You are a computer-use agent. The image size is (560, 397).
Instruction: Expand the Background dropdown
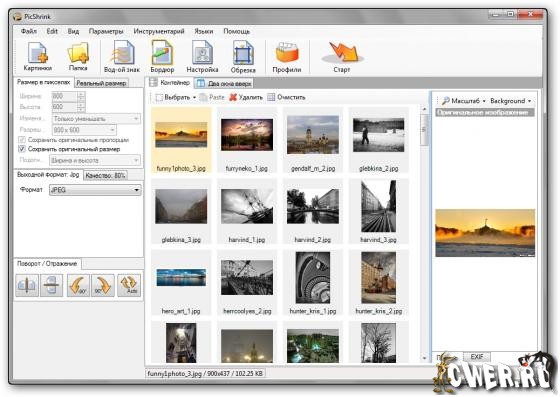pos(510,101)
